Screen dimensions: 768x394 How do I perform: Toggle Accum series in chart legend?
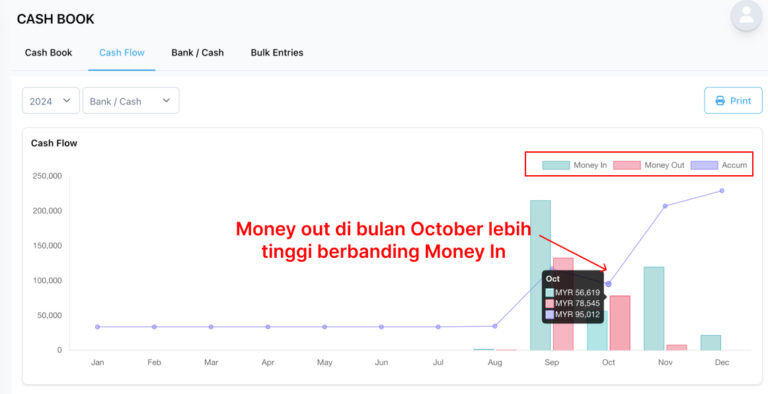click(x=719, y=165)
